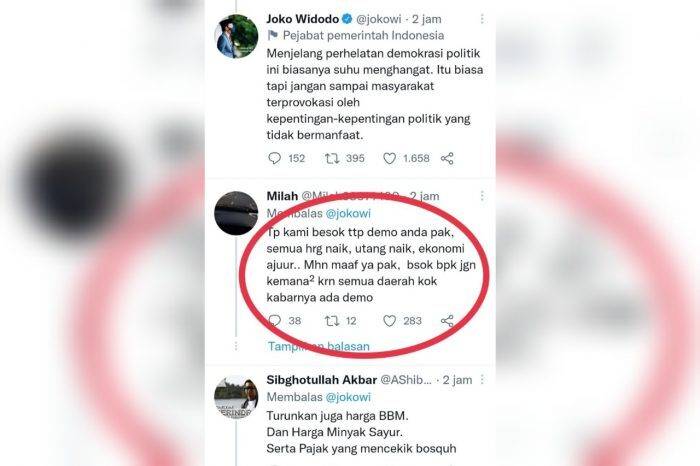
Task: Retweet Joko Widodo's tweet
Action: coord(332,158)
